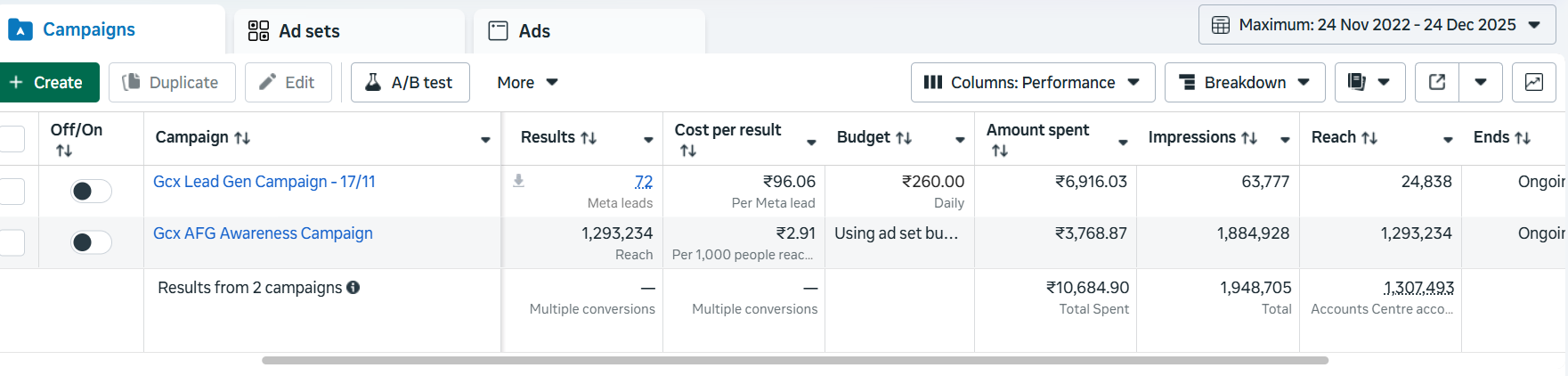Click the sort arrows next to Reach
This screenshot has height=376, width=1568.
pyautogui.click(x=1369, y=138)
